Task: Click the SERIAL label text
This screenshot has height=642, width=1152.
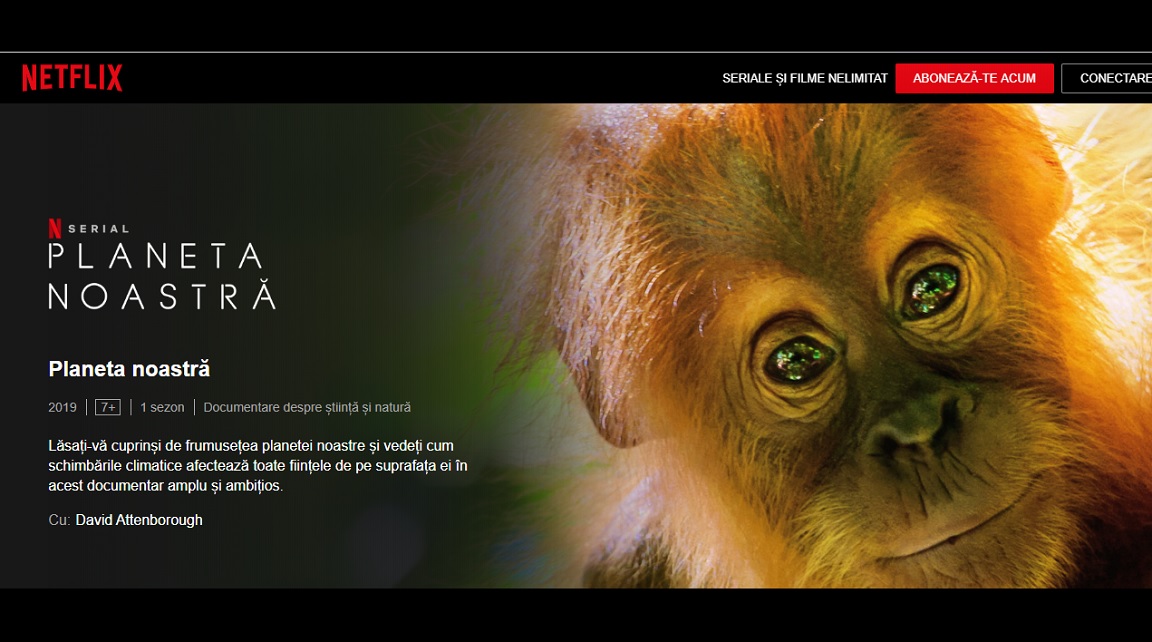Action: tap(98, 228)
